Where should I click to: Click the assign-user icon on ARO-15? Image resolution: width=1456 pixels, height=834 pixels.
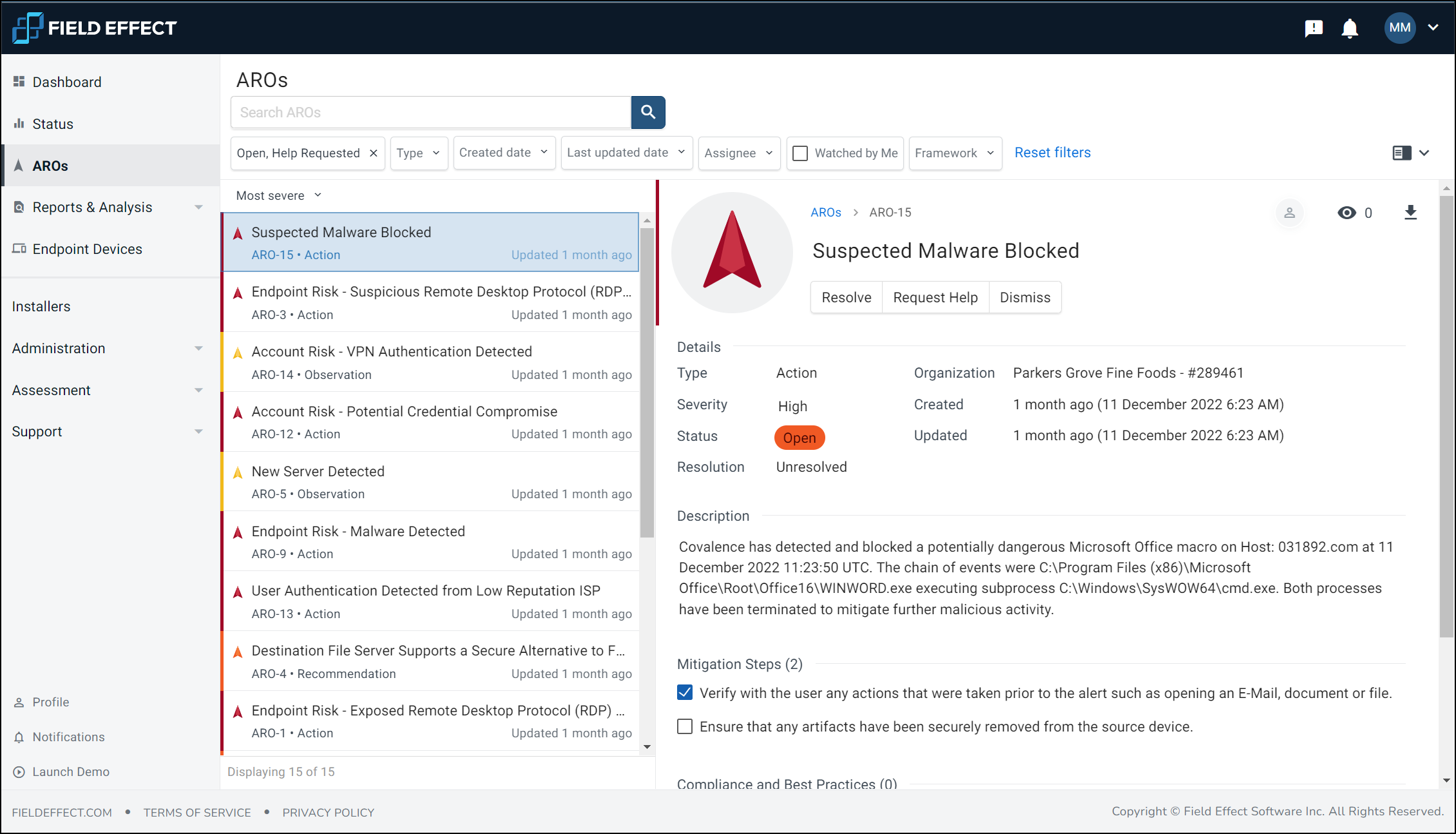[1289, 213]
